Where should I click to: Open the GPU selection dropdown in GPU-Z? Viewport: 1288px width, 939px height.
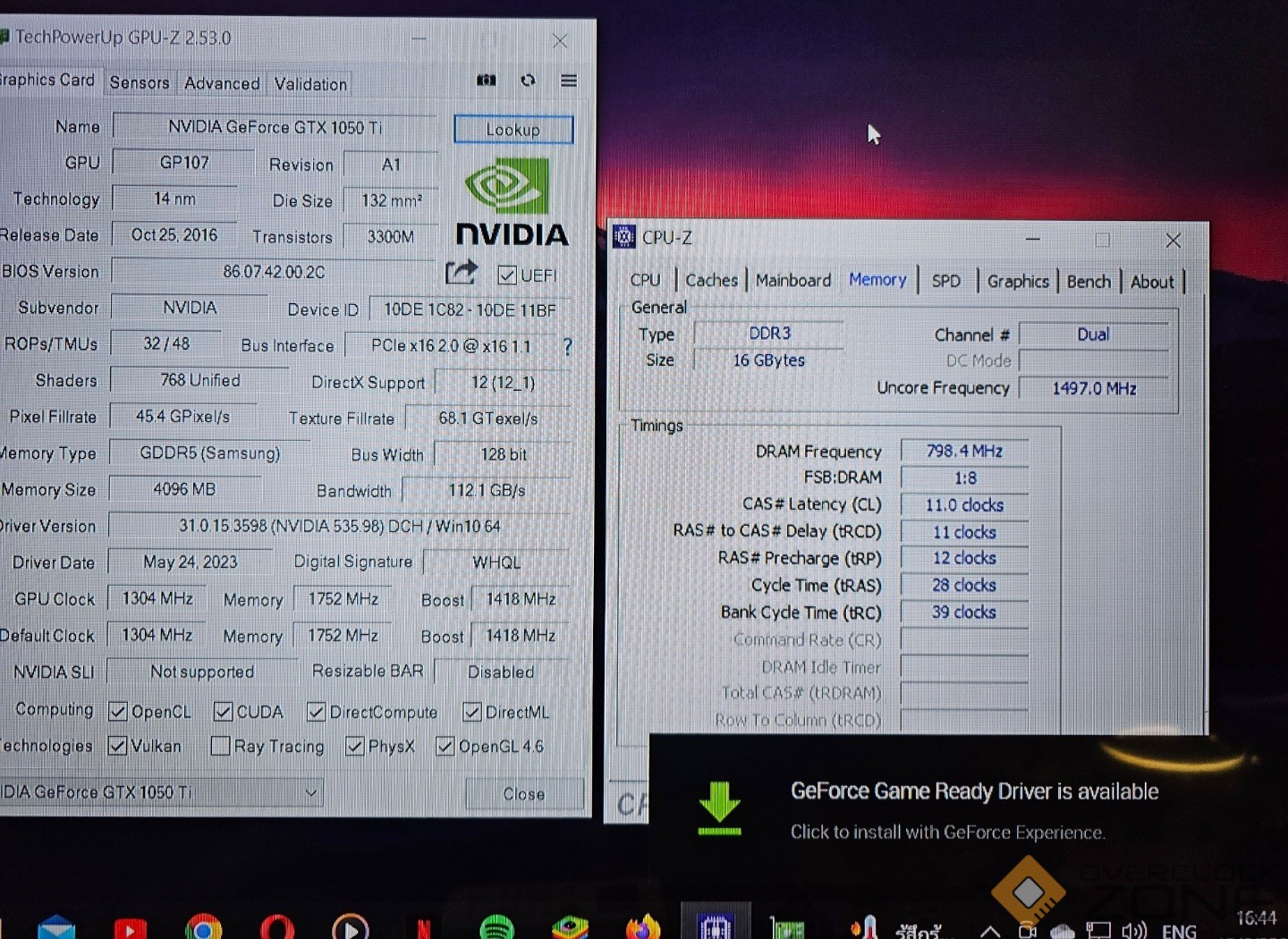pyautogui.click(x=161, y=792)
